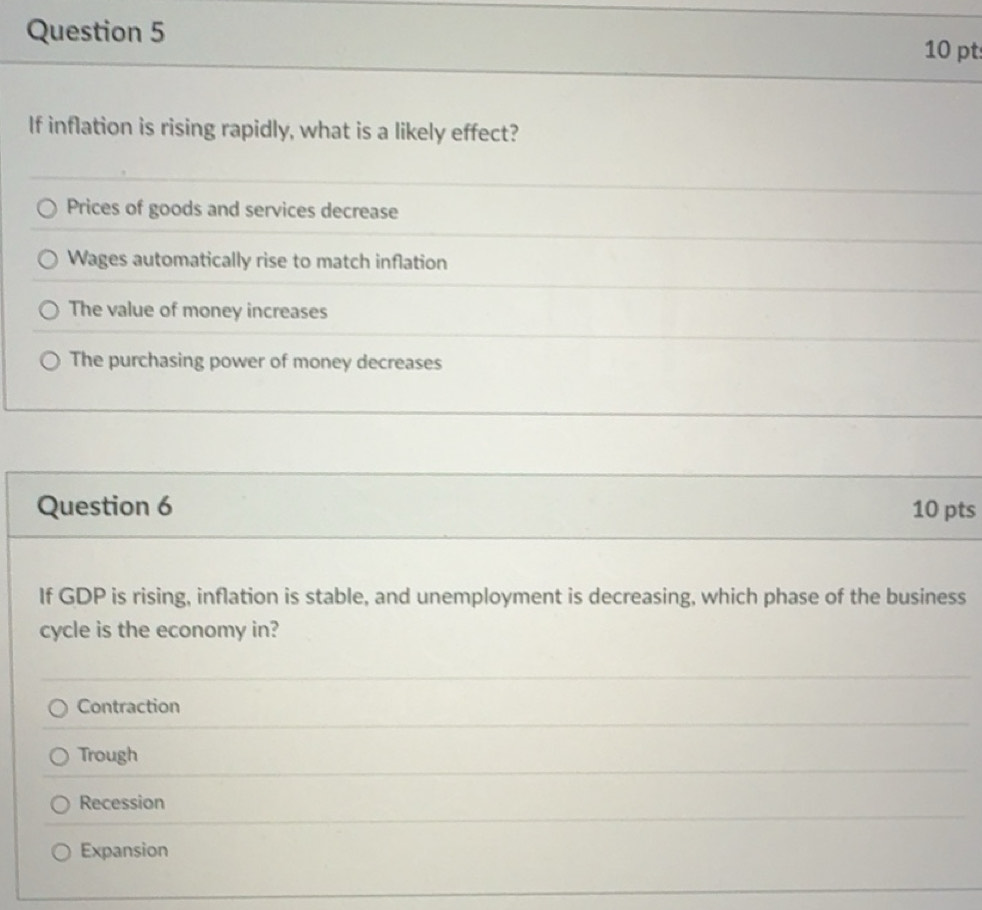Choose the Recession radio button
This screenshot has width=982, height=910.
pos(60,803)
